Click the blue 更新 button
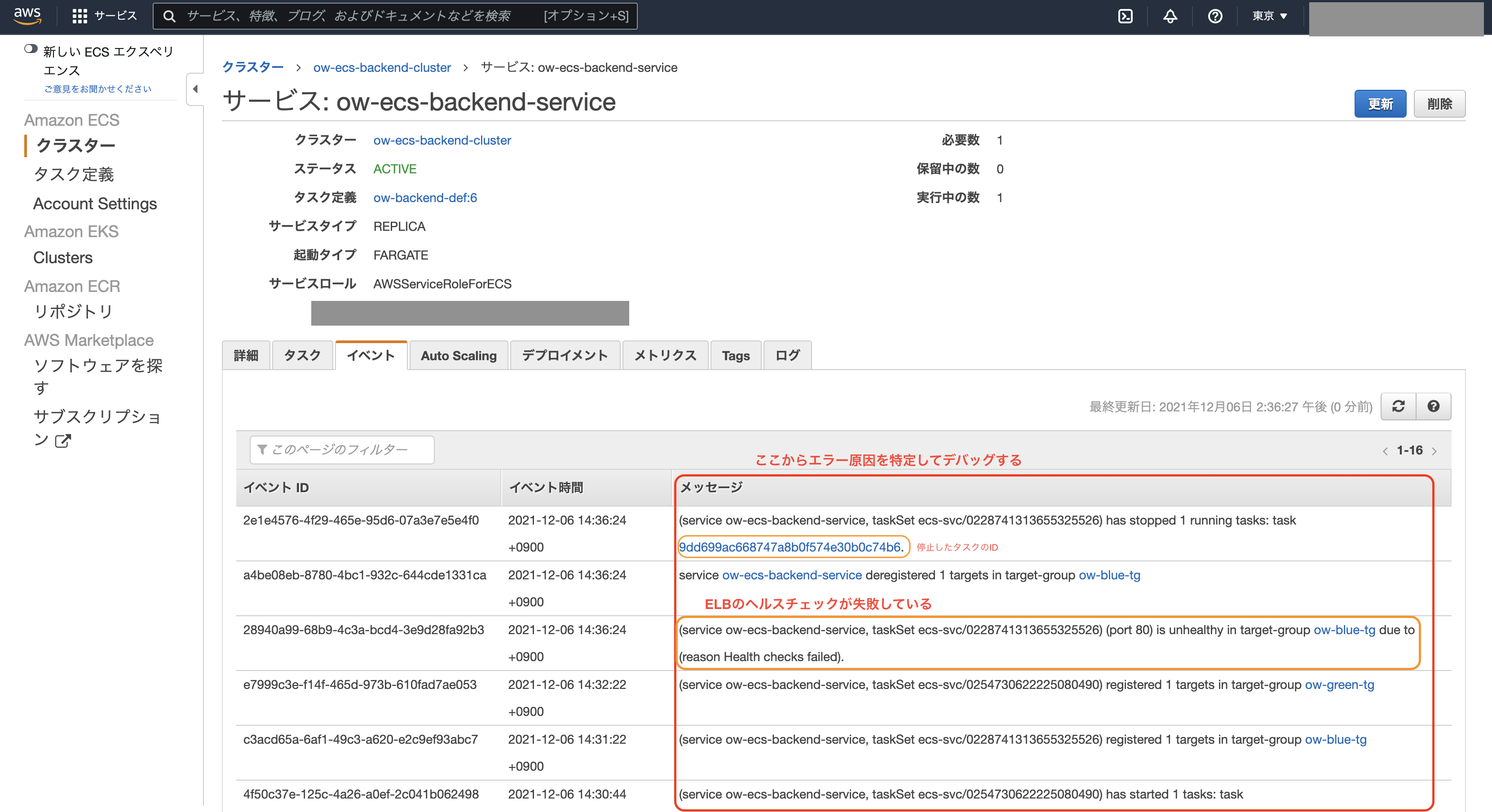 click(1380, 104)
